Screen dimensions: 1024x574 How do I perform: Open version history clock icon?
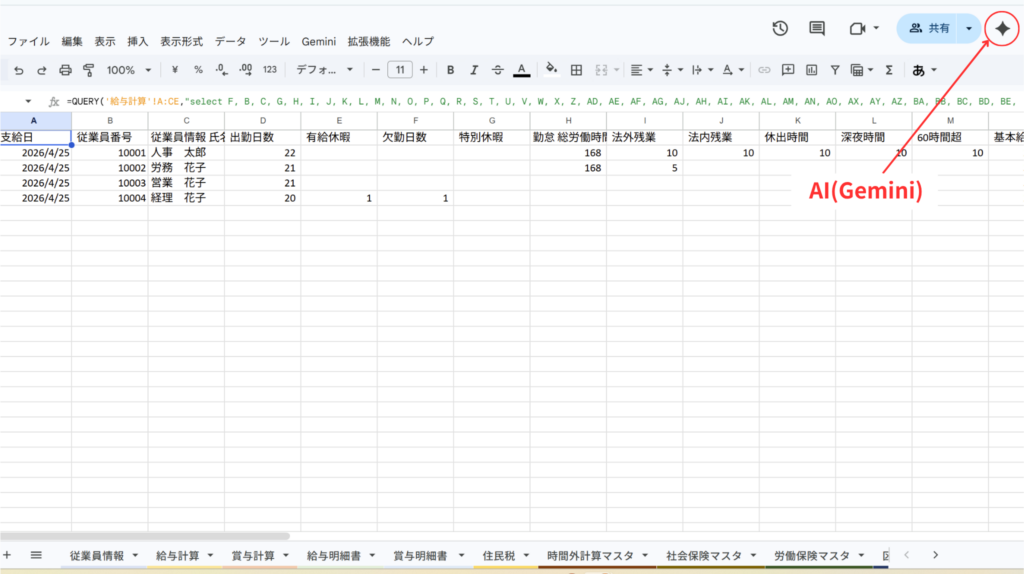tap(781, 29)
